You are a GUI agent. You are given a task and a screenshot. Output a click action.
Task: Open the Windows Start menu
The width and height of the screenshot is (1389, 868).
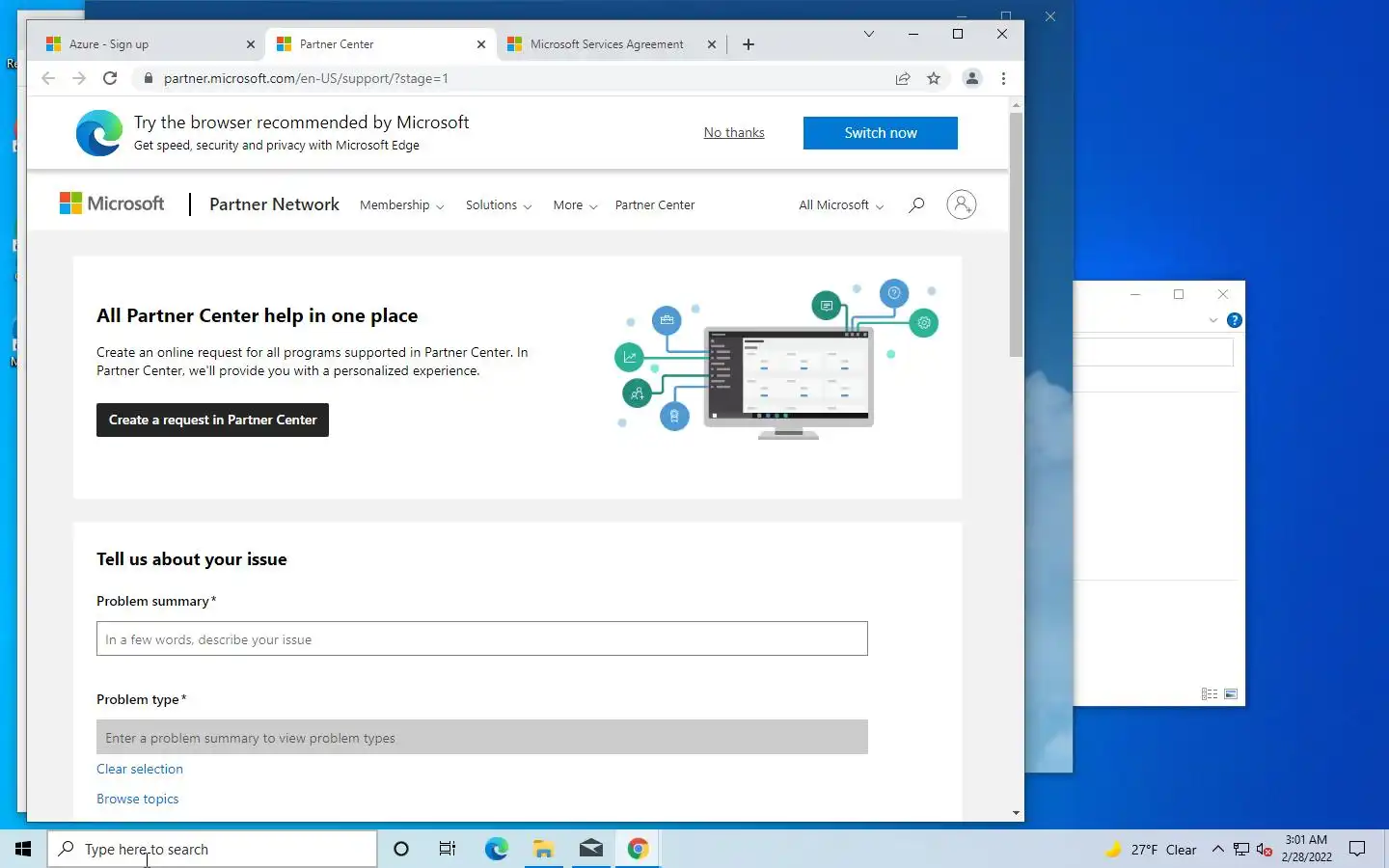point(23,849)
